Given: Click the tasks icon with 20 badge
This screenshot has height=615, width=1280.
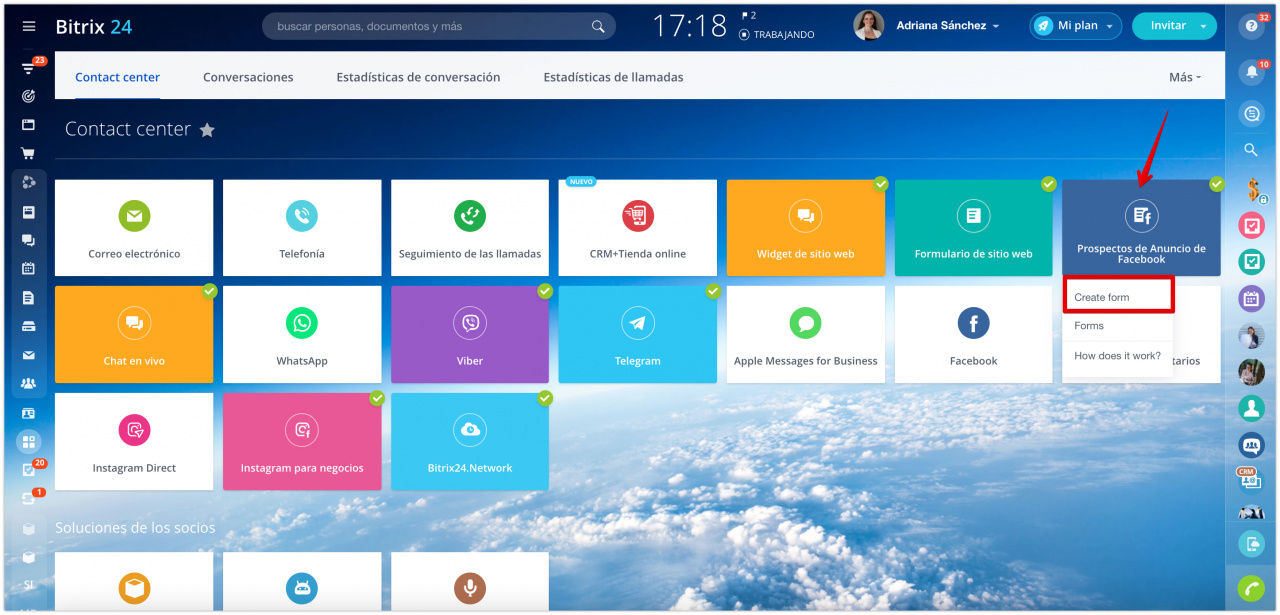Looking at the screenshot, I should [28, 470].
